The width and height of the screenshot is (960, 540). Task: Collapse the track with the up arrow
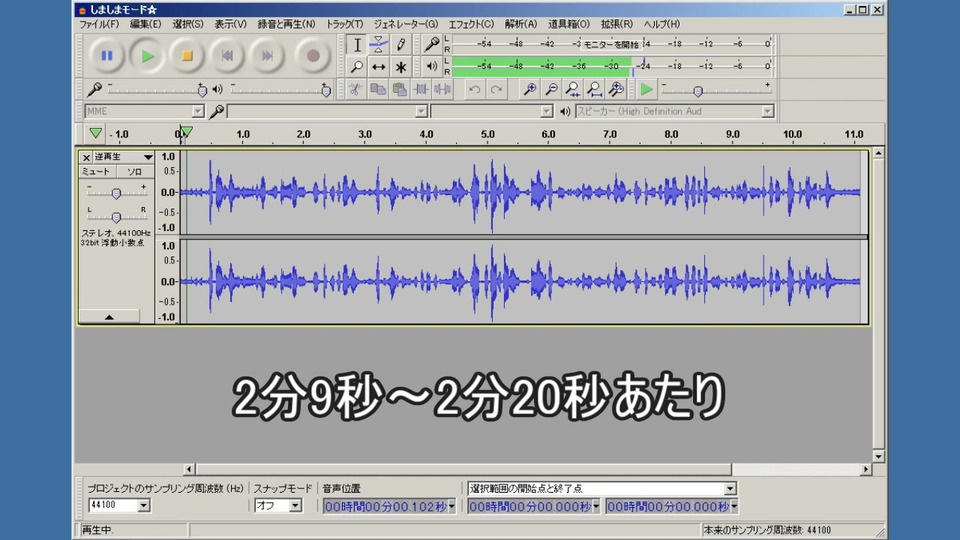click(109, 317)
